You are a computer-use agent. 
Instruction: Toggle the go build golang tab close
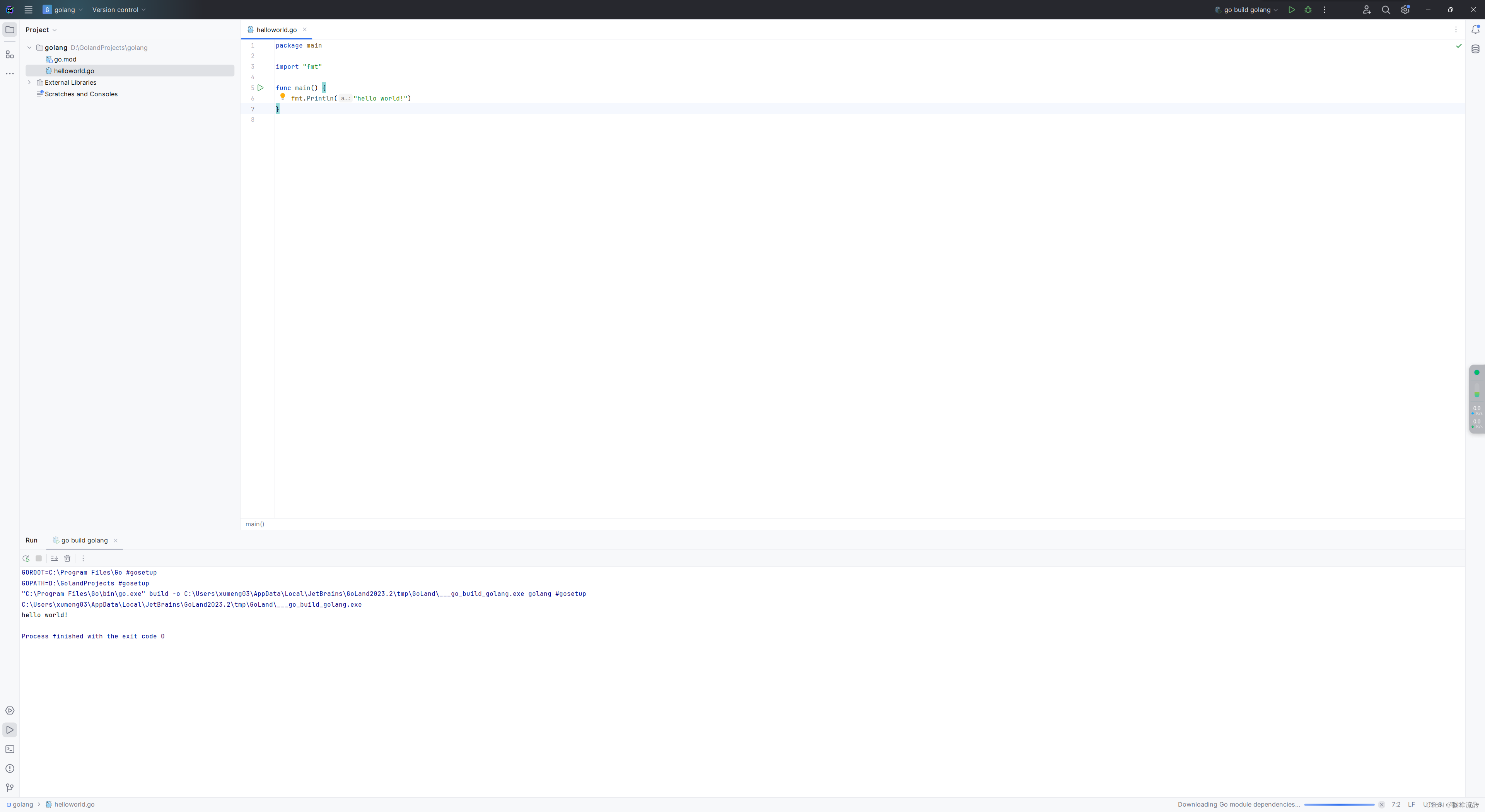(x=116, y=541)
